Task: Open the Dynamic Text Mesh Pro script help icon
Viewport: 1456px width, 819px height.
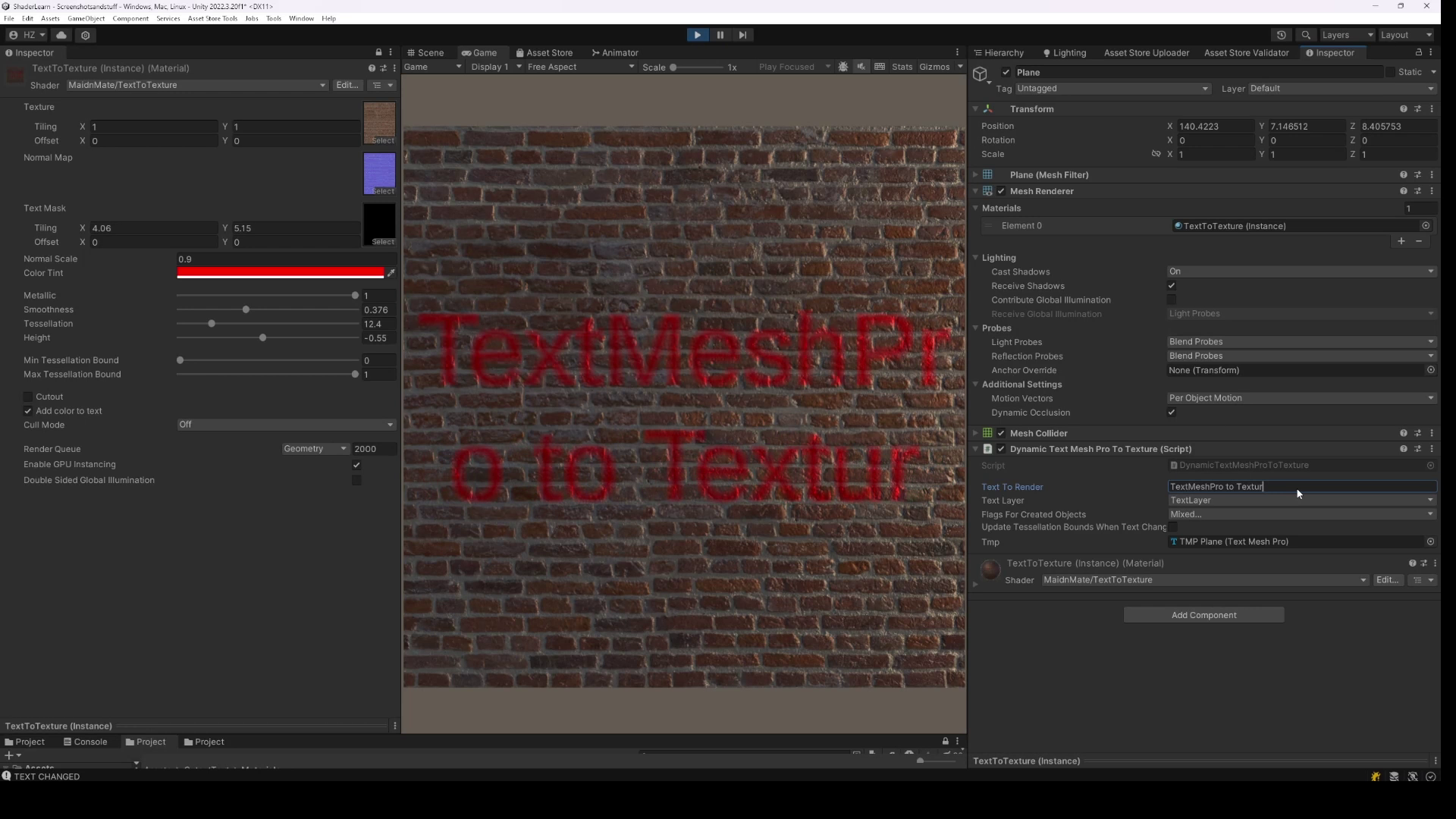Action: click(x=1403, y=449)
